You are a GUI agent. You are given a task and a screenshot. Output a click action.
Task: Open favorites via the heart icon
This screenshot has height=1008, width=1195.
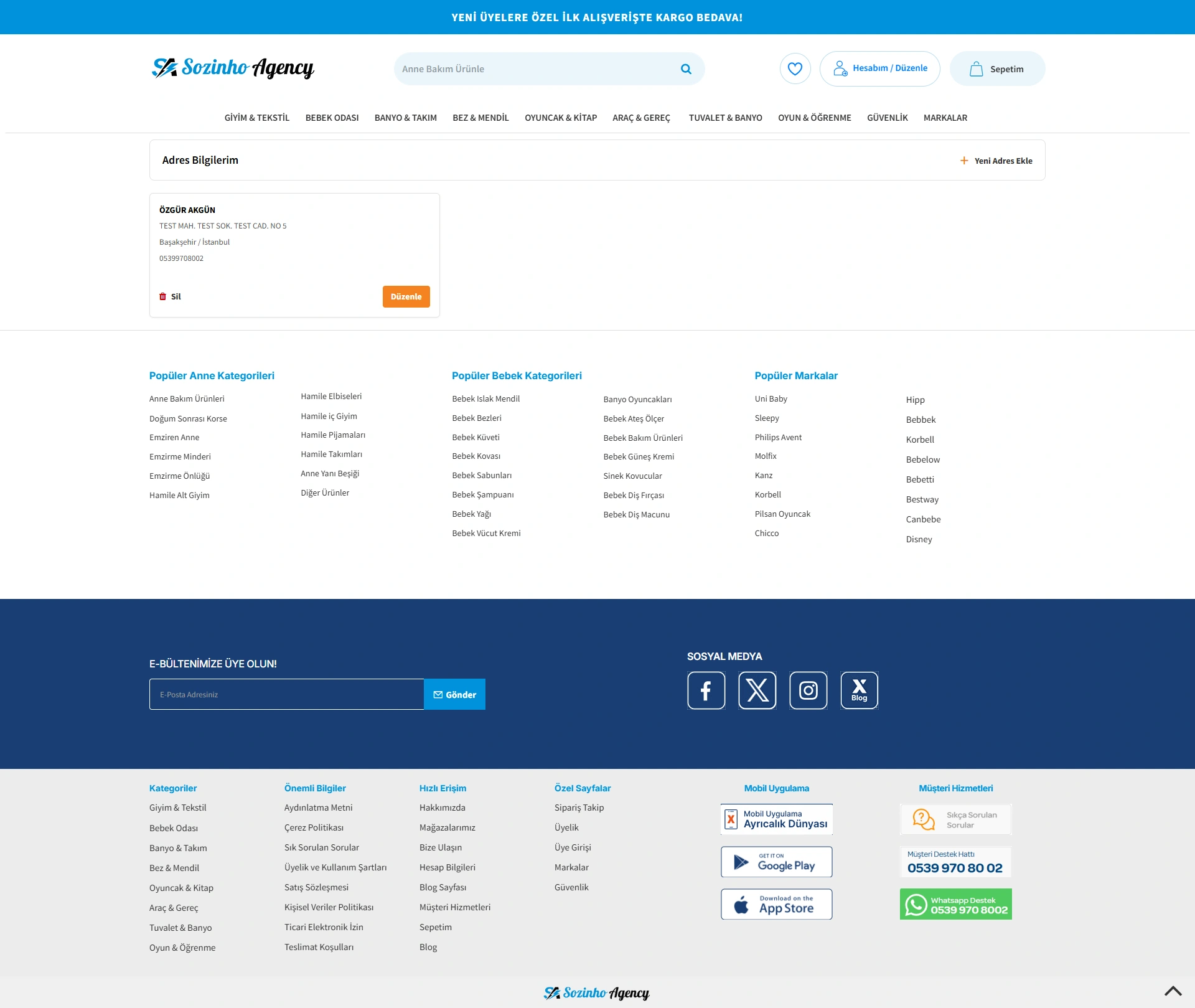click(795, 68)
